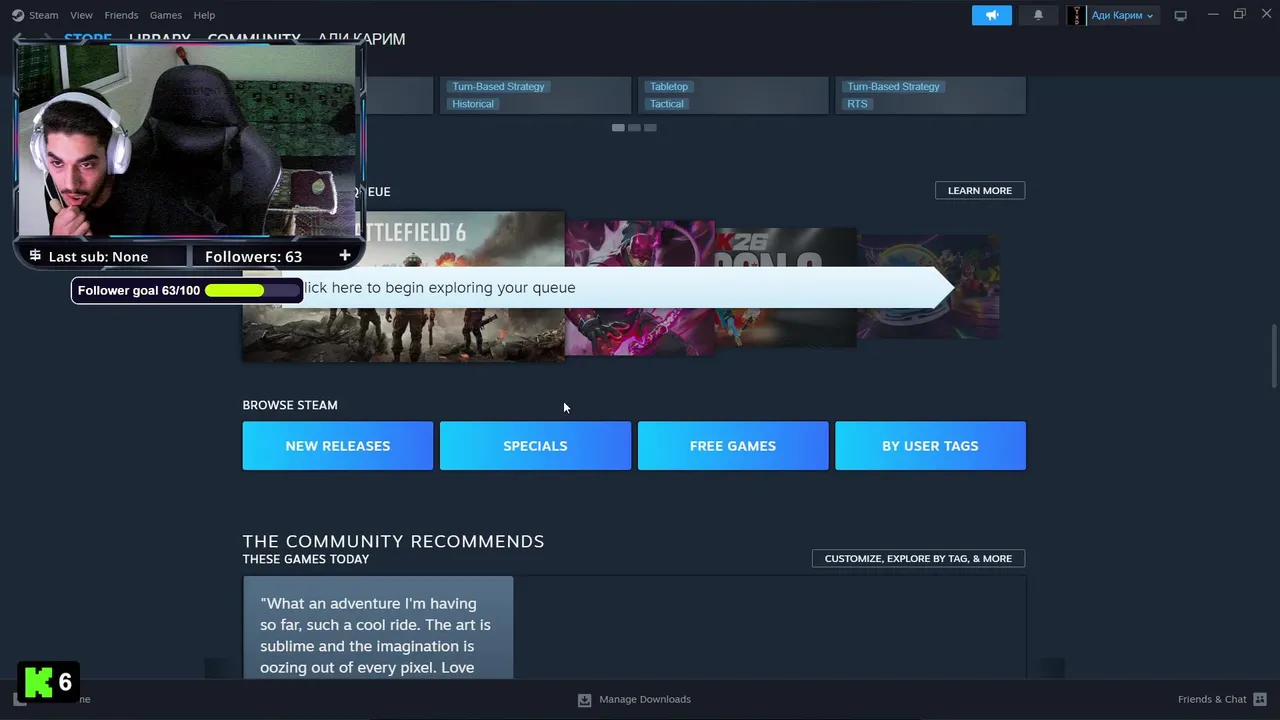Go to second carousel page dot
Screen dimensions: 1280x720
tap(634, 128)
